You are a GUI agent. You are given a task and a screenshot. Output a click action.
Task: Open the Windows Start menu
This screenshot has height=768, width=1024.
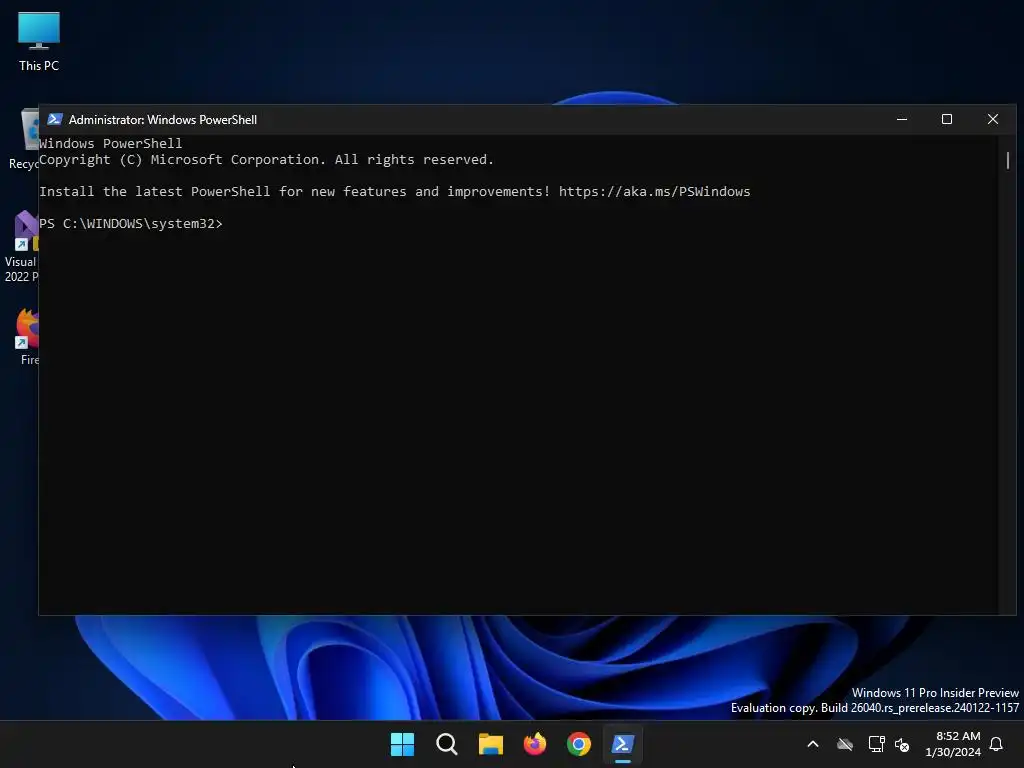[402, 744]
